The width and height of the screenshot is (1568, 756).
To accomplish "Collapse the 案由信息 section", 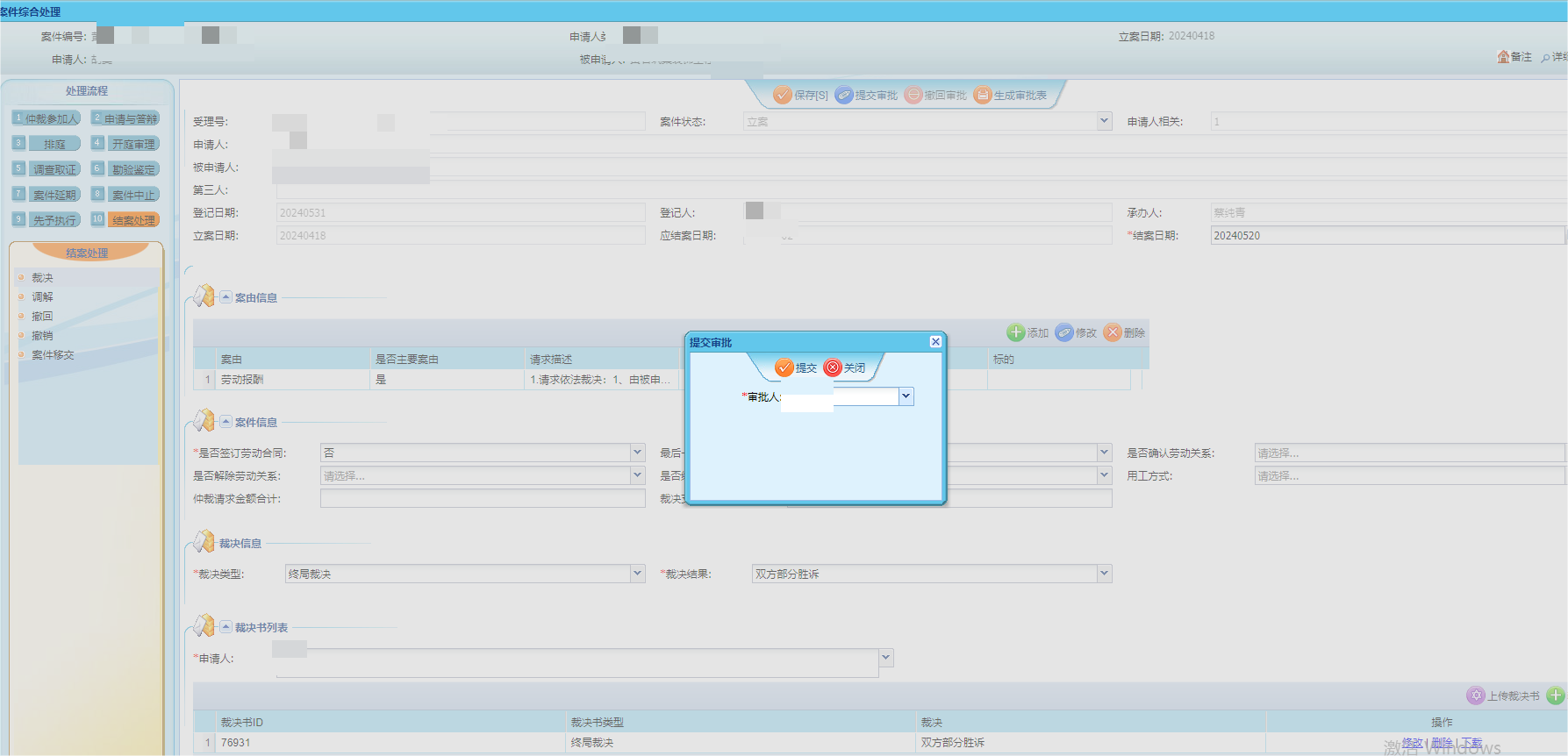I will point(226,297).
